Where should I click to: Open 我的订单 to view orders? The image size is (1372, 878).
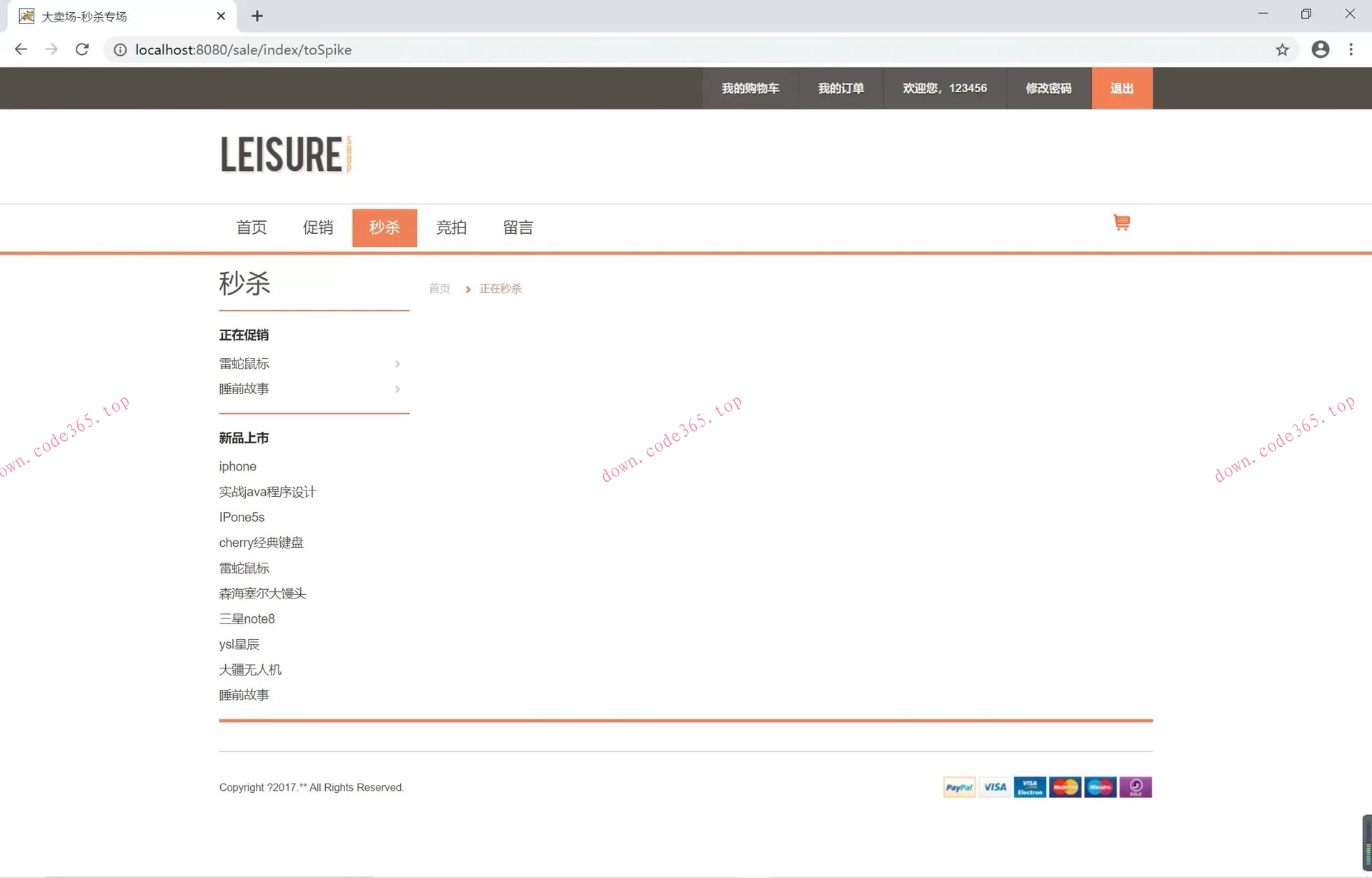coord(841,88)
